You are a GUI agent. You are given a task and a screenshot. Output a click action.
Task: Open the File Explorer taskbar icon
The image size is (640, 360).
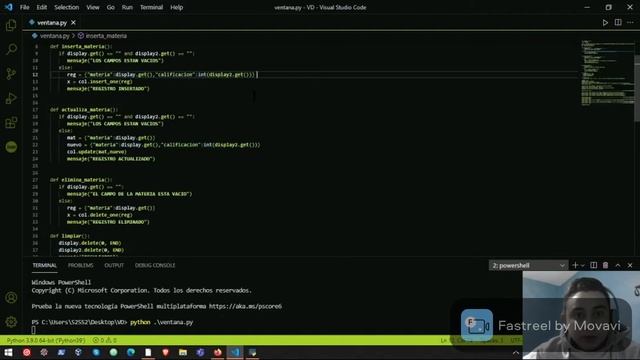[183, 352]
